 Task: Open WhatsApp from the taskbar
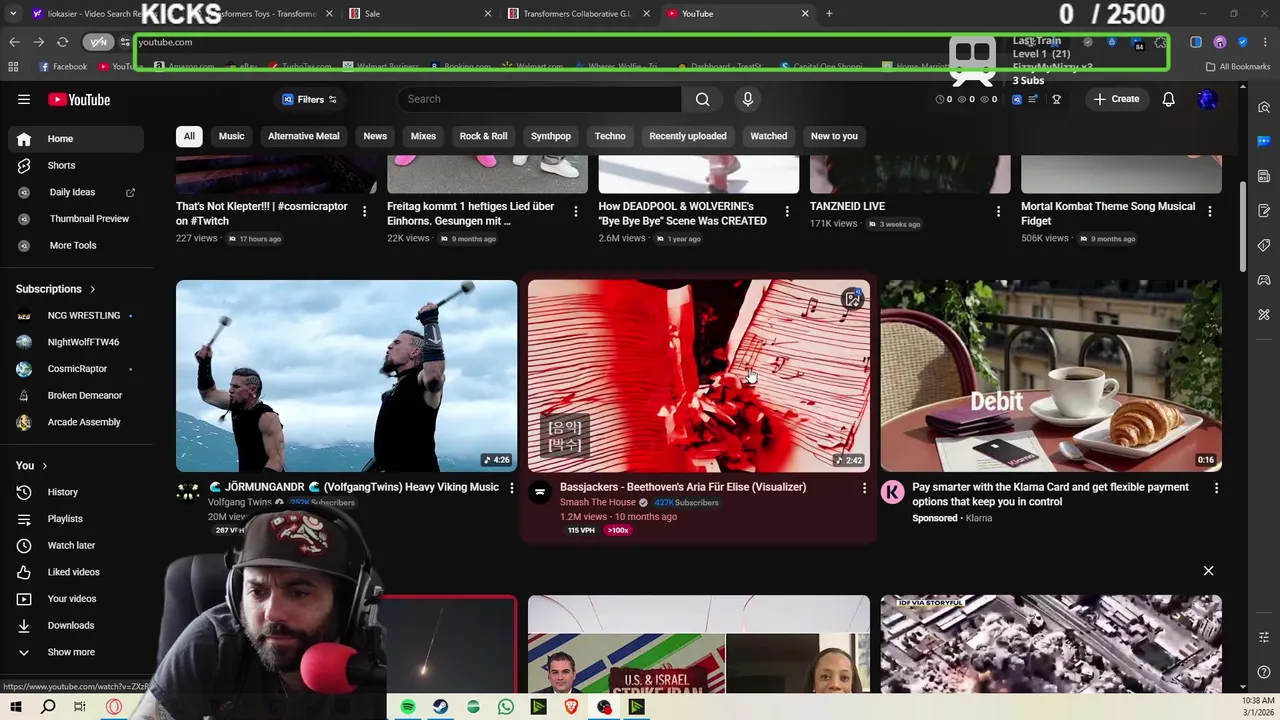[505, 707]
